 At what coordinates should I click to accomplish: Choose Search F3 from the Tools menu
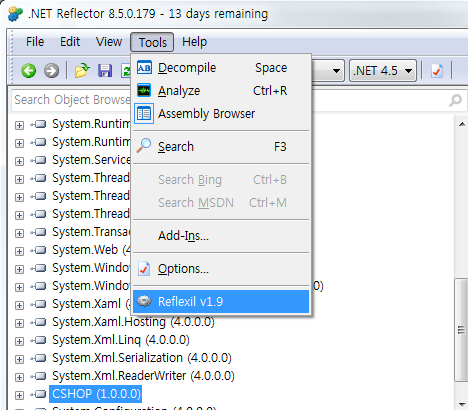pos(221,146)
